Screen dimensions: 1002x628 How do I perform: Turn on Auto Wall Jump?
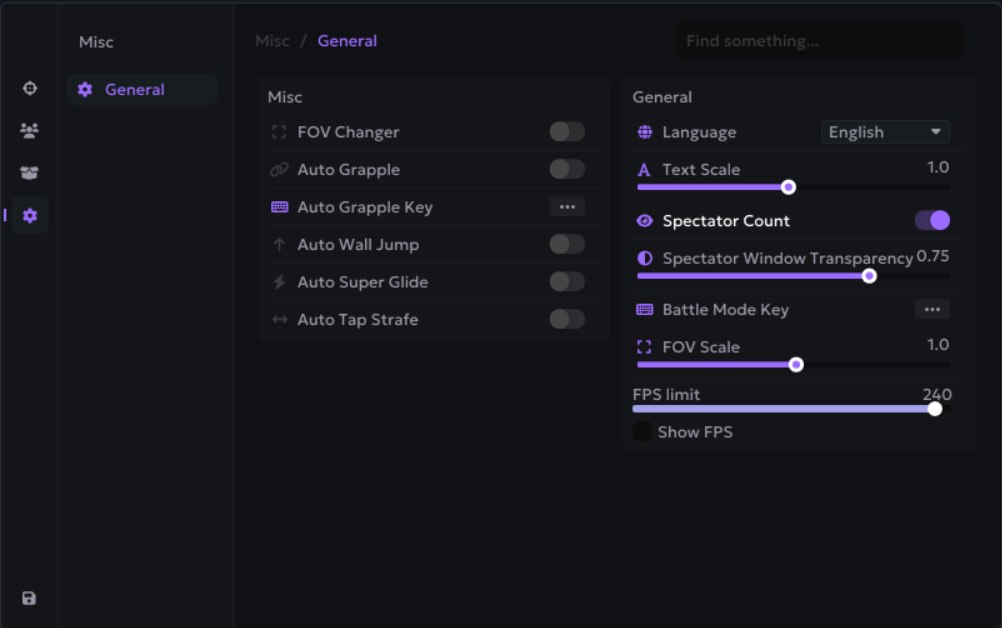[x=567, y=244]
